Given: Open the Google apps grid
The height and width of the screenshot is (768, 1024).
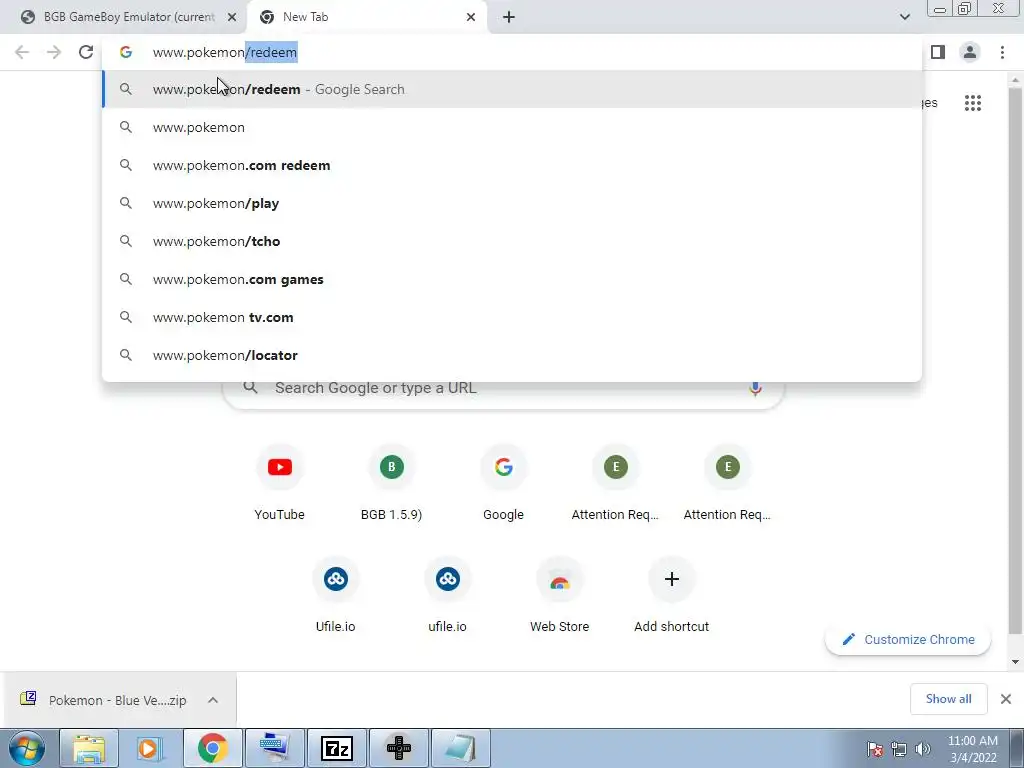Looking at the screenshot, I should click(x=972, y=103).
